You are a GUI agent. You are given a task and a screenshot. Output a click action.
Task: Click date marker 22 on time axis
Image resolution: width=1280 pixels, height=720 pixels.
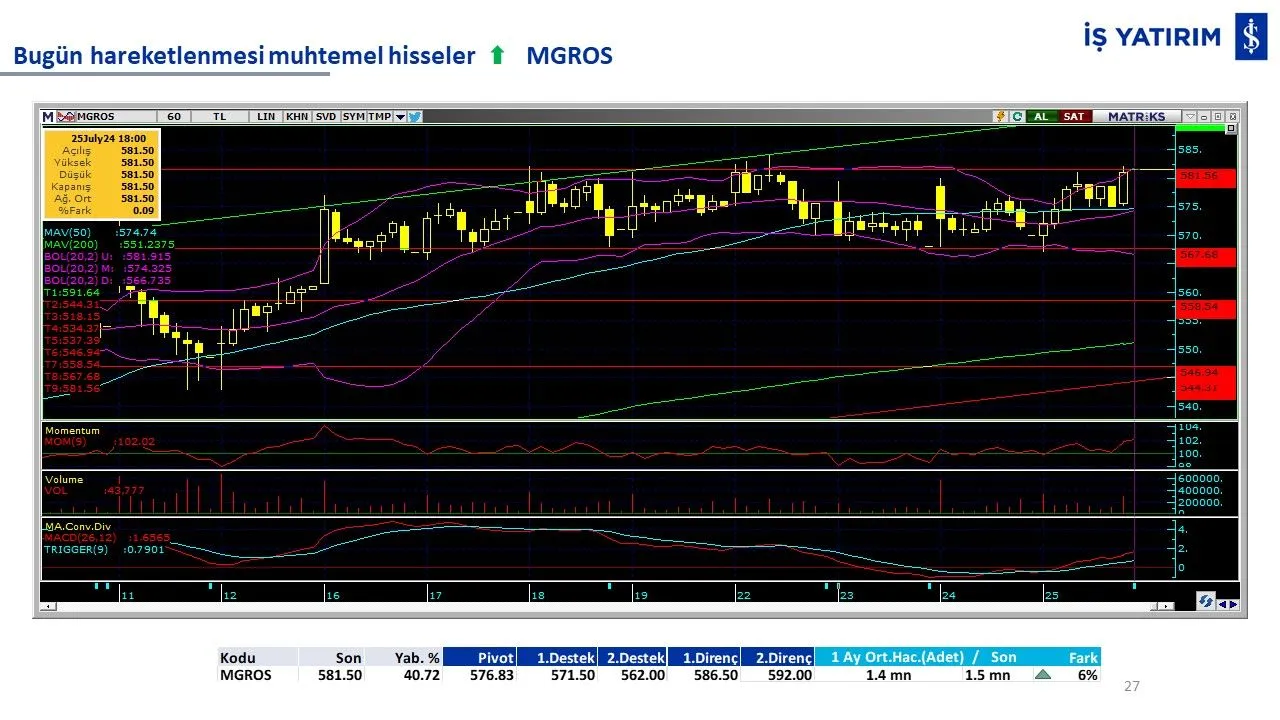pyautogui.click(x=743, y=595)
